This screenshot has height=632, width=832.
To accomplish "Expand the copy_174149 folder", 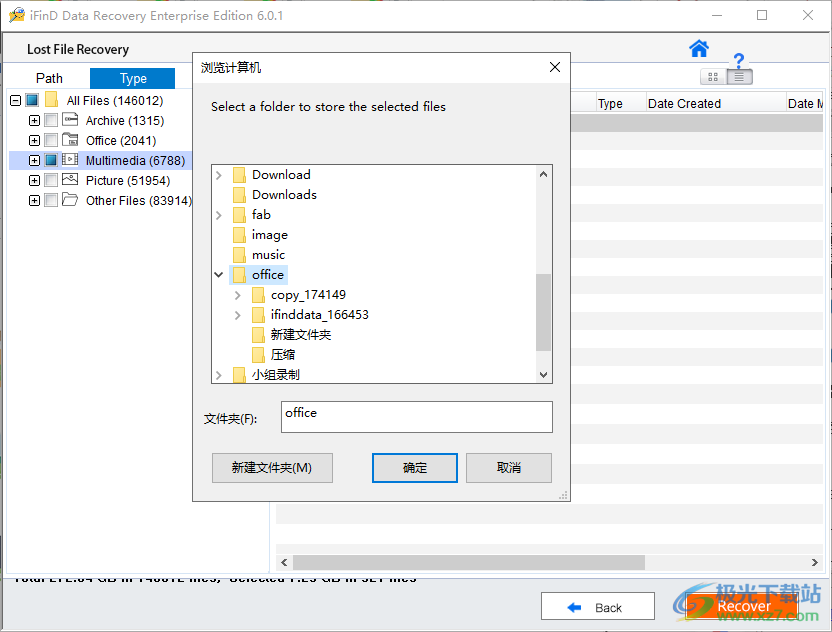I will [x=237, y=294].
